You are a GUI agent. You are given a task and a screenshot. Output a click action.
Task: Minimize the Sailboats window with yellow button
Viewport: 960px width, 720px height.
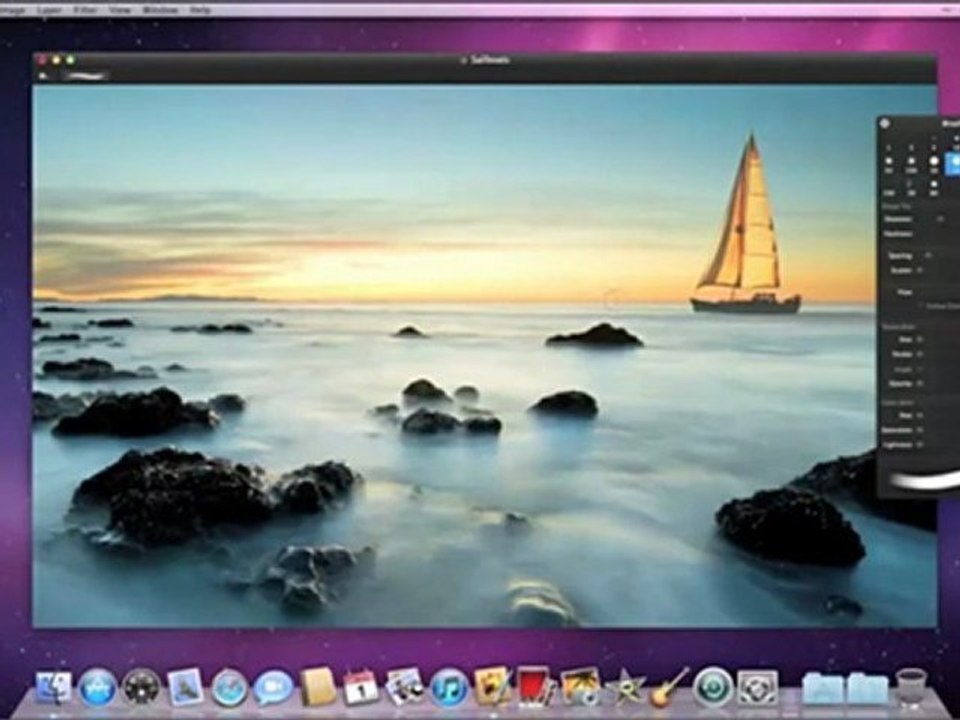56,60
